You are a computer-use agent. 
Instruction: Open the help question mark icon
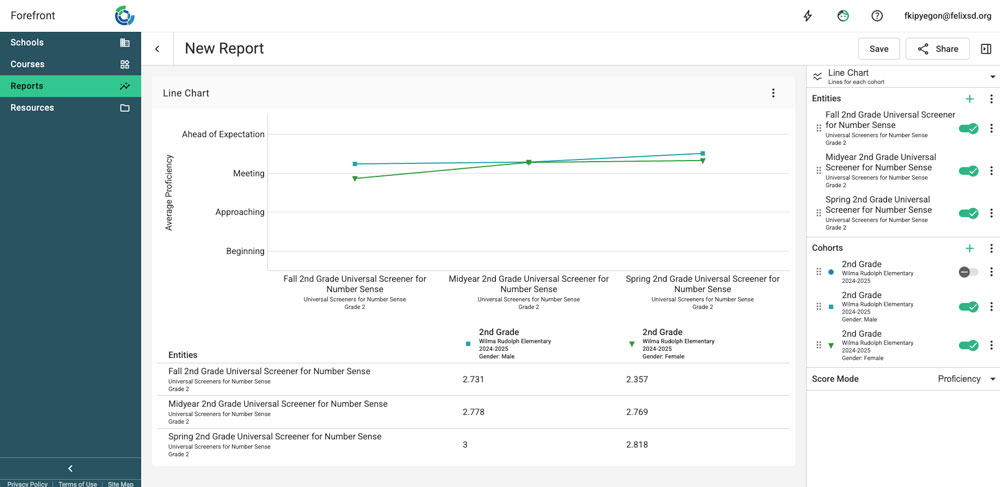pos(877,16)
